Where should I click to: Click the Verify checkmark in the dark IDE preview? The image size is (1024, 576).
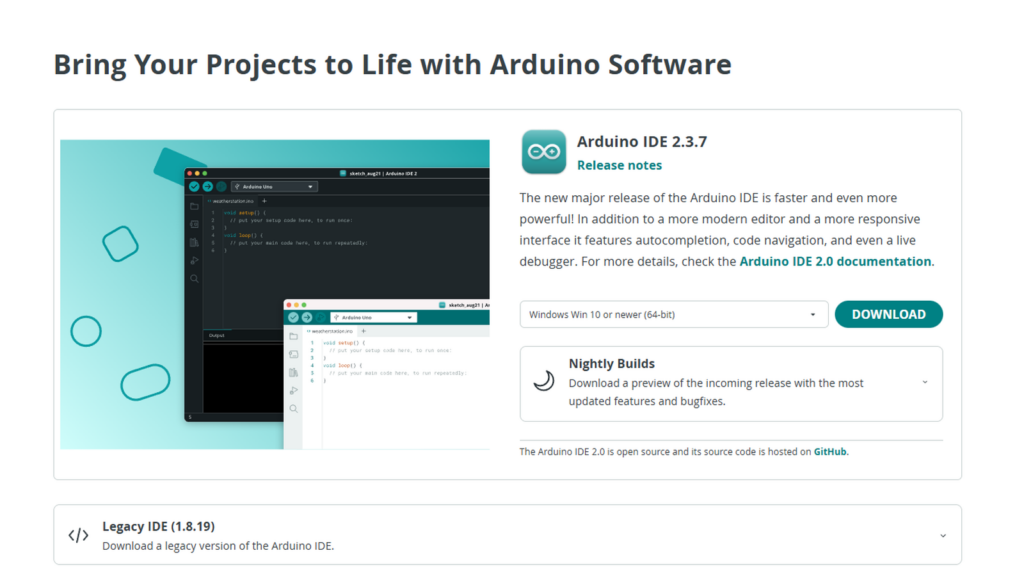click(194, 186)
